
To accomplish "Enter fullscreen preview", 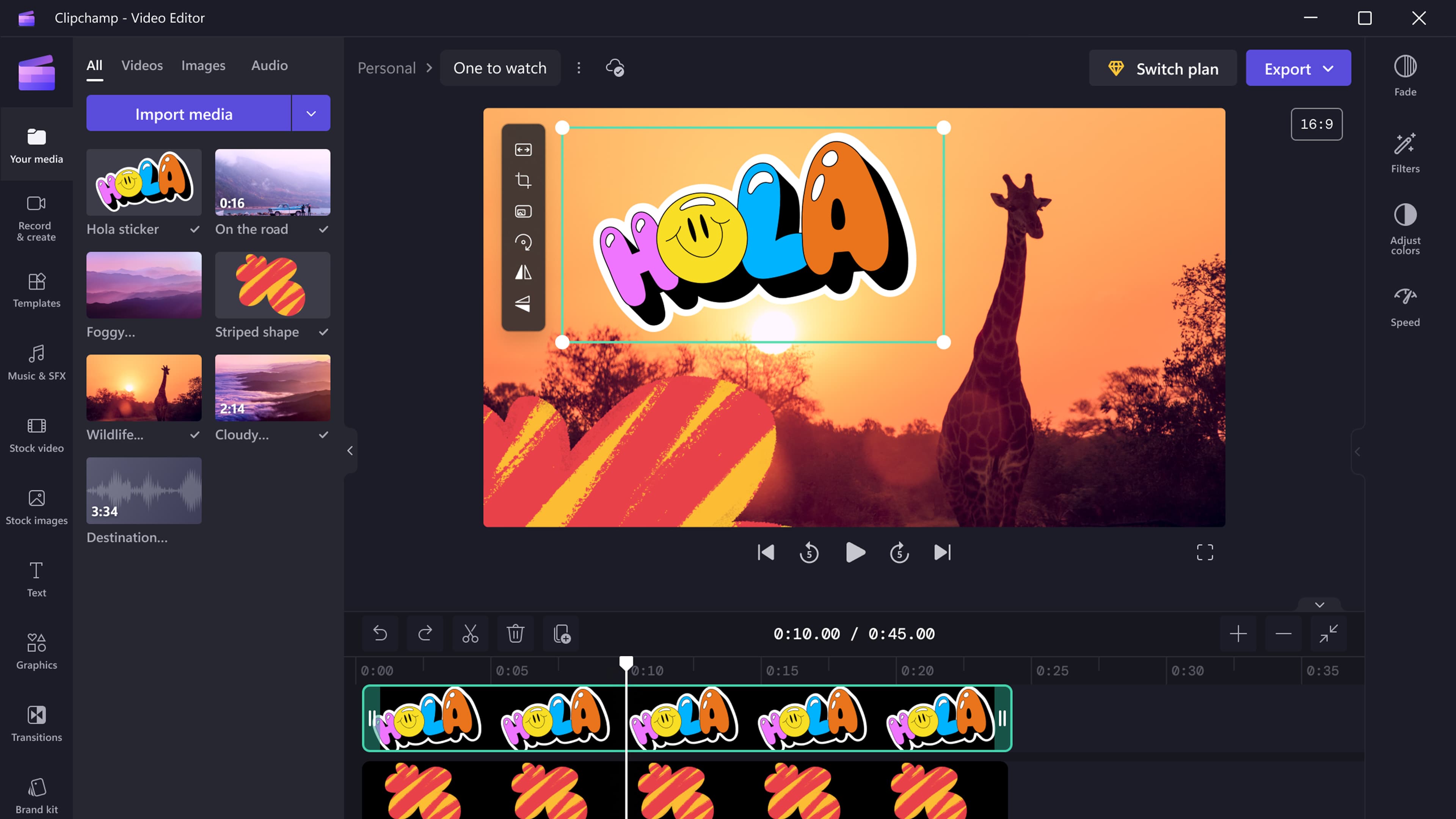I will [1205, 552].
